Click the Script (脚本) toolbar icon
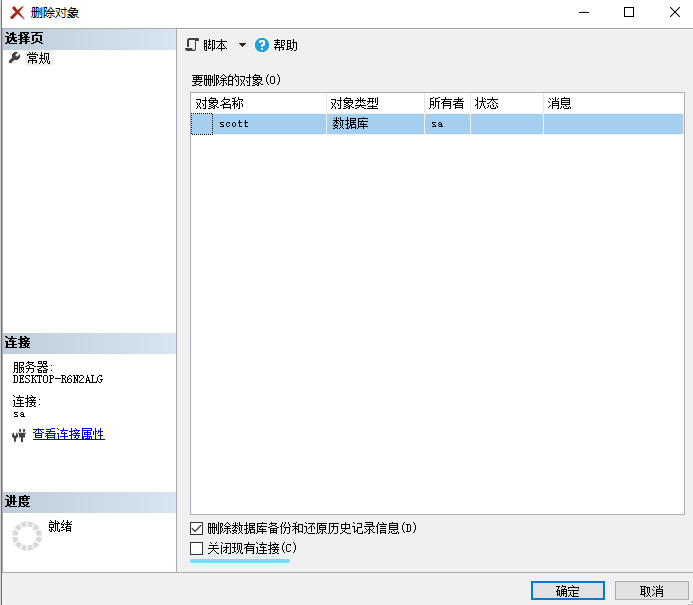 click(x=192, y=45)
